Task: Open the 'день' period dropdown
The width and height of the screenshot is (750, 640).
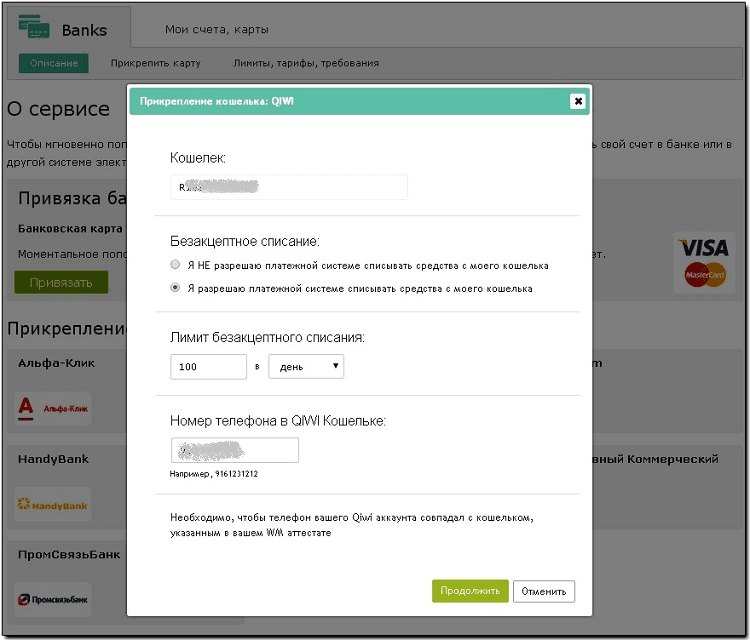Action: (306, 366)
